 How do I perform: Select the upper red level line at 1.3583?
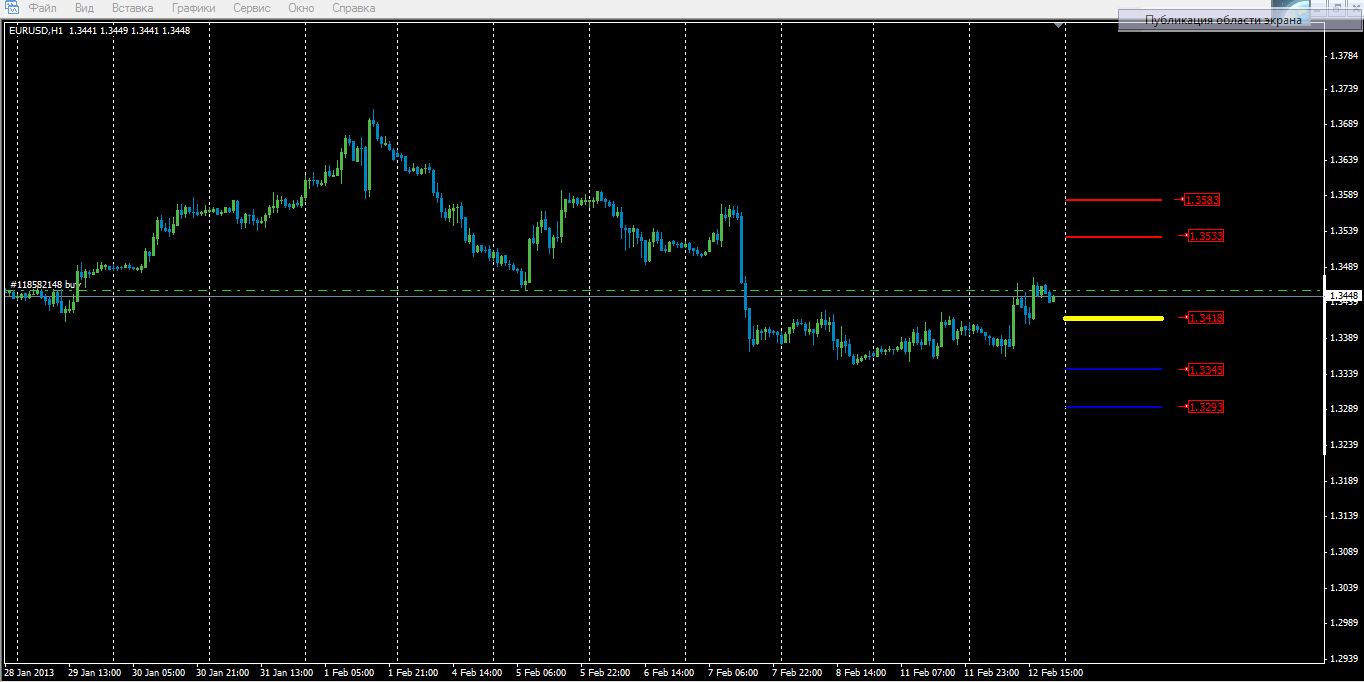1114,200
